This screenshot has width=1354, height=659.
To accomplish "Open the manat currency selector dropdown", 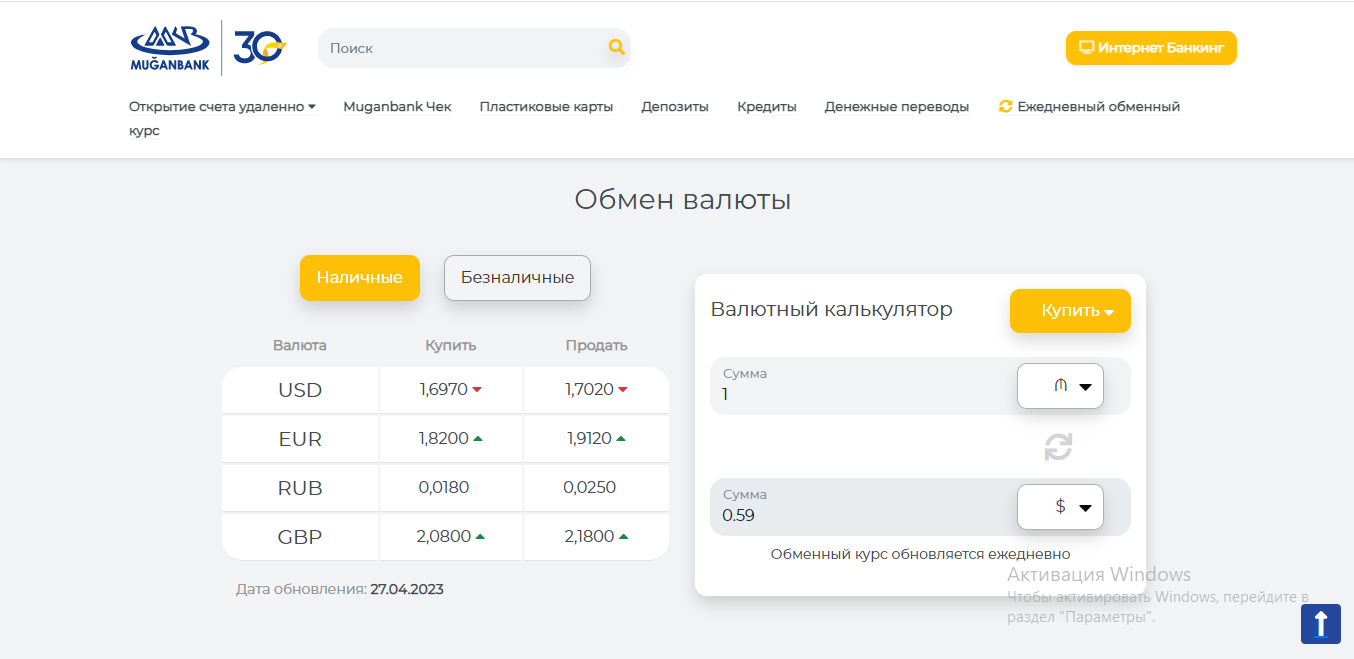I will 1060,386.
